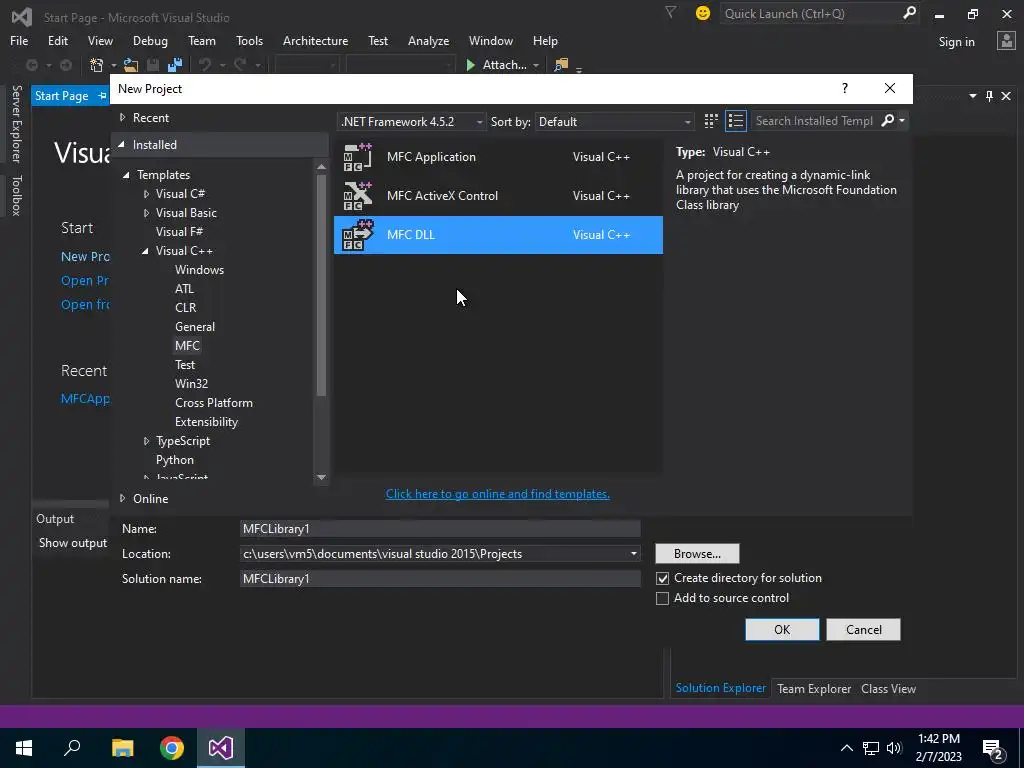Click the green Attach start arrow
Image resolution: width=1024 pixels, height=768 pixels.
pyautogui.click(x=470, y=65)
